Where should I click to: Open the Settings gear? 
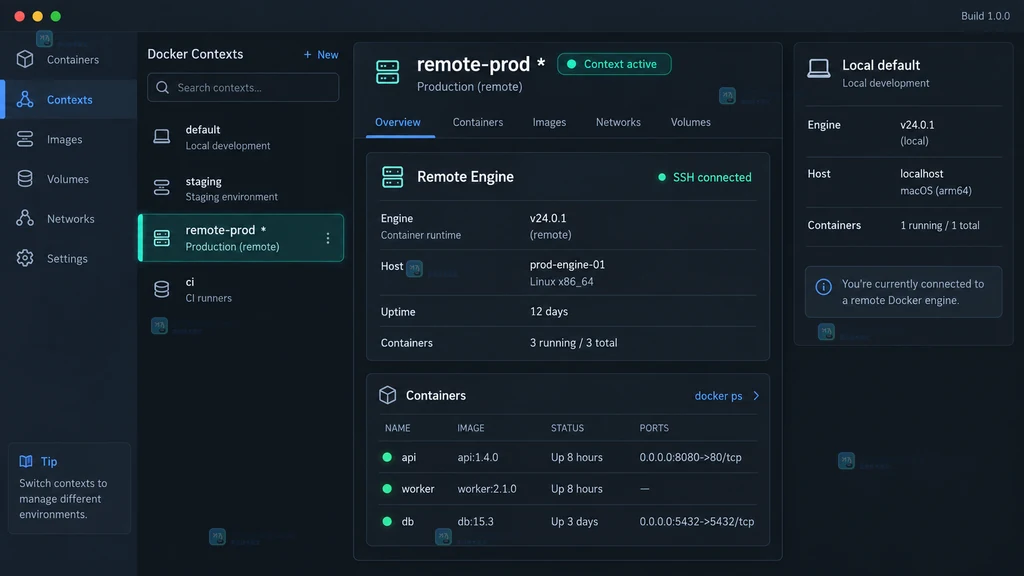click(x=25, y=258)
